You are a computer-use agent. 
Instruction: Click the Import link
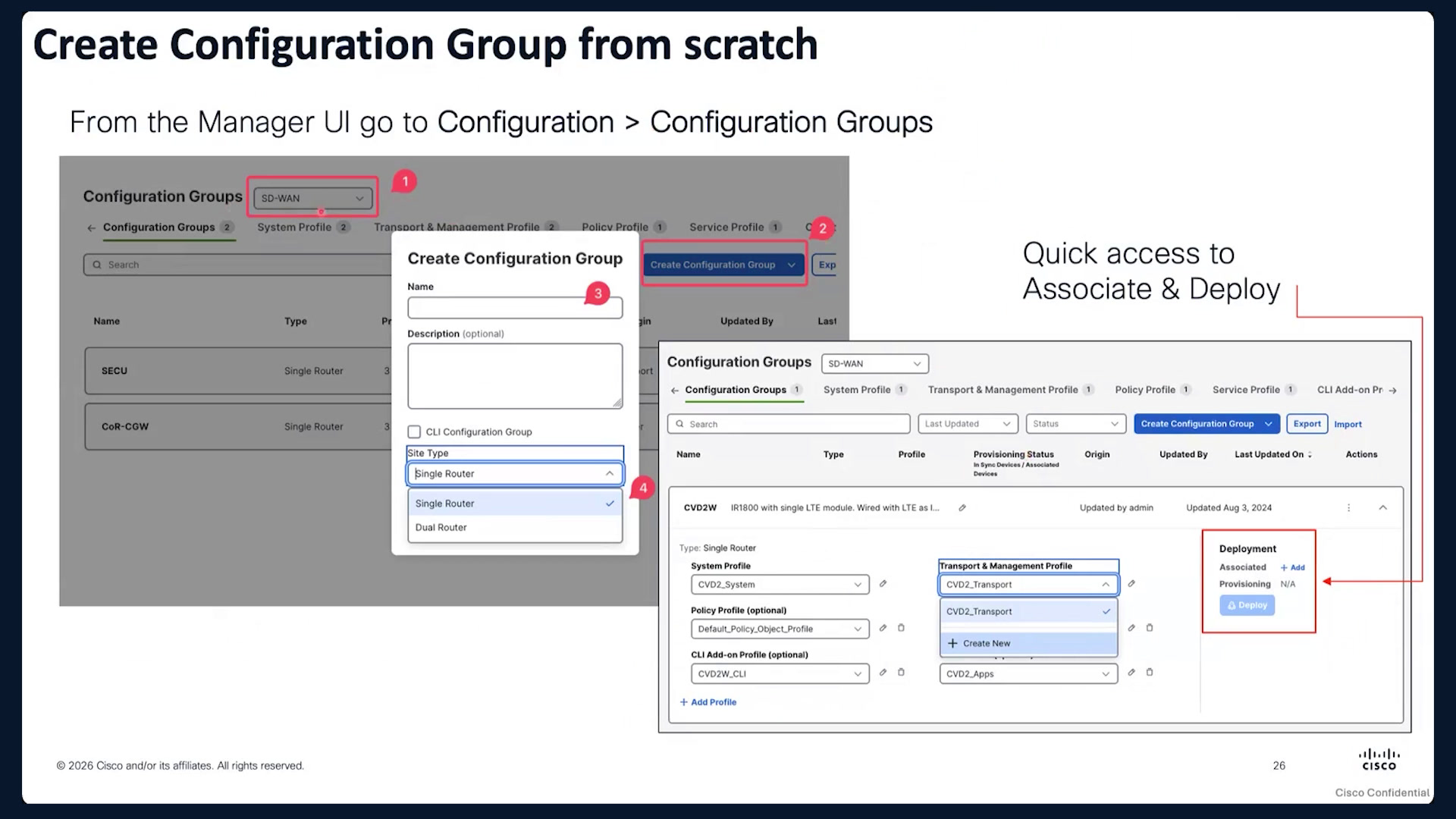click(1348, 425)
